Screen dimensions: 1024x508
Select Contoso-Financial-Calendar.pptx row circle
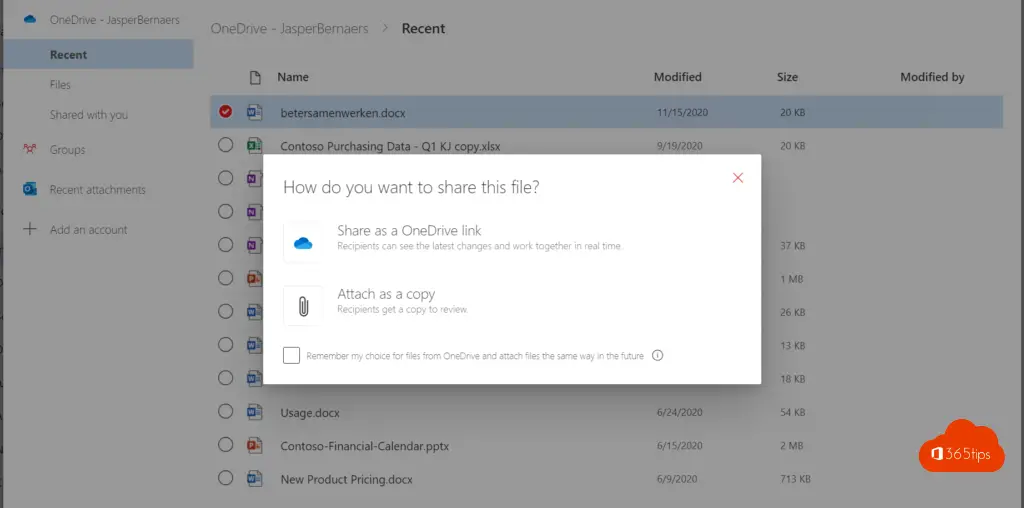point(225,445)
